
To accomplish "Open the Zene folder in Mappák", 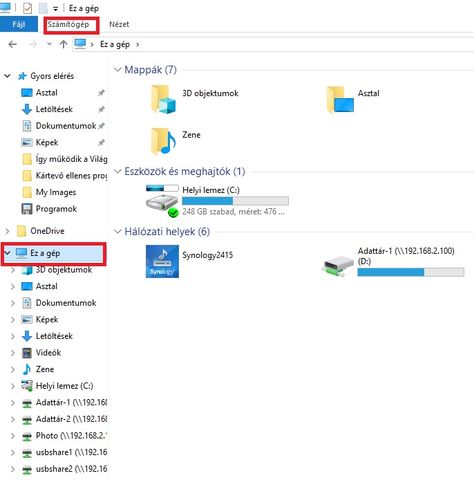I will (163, 142).
